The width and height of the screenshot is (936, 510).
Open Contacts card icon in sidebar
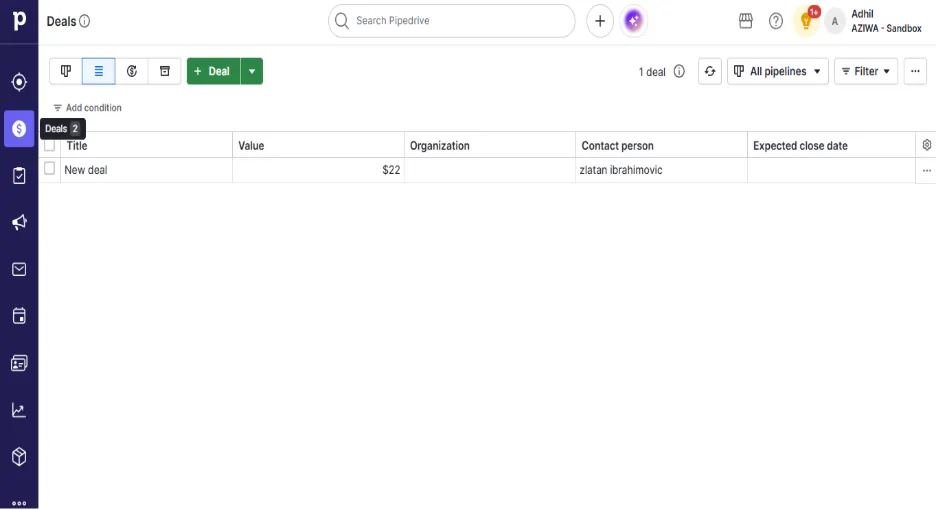click(19, 363)
